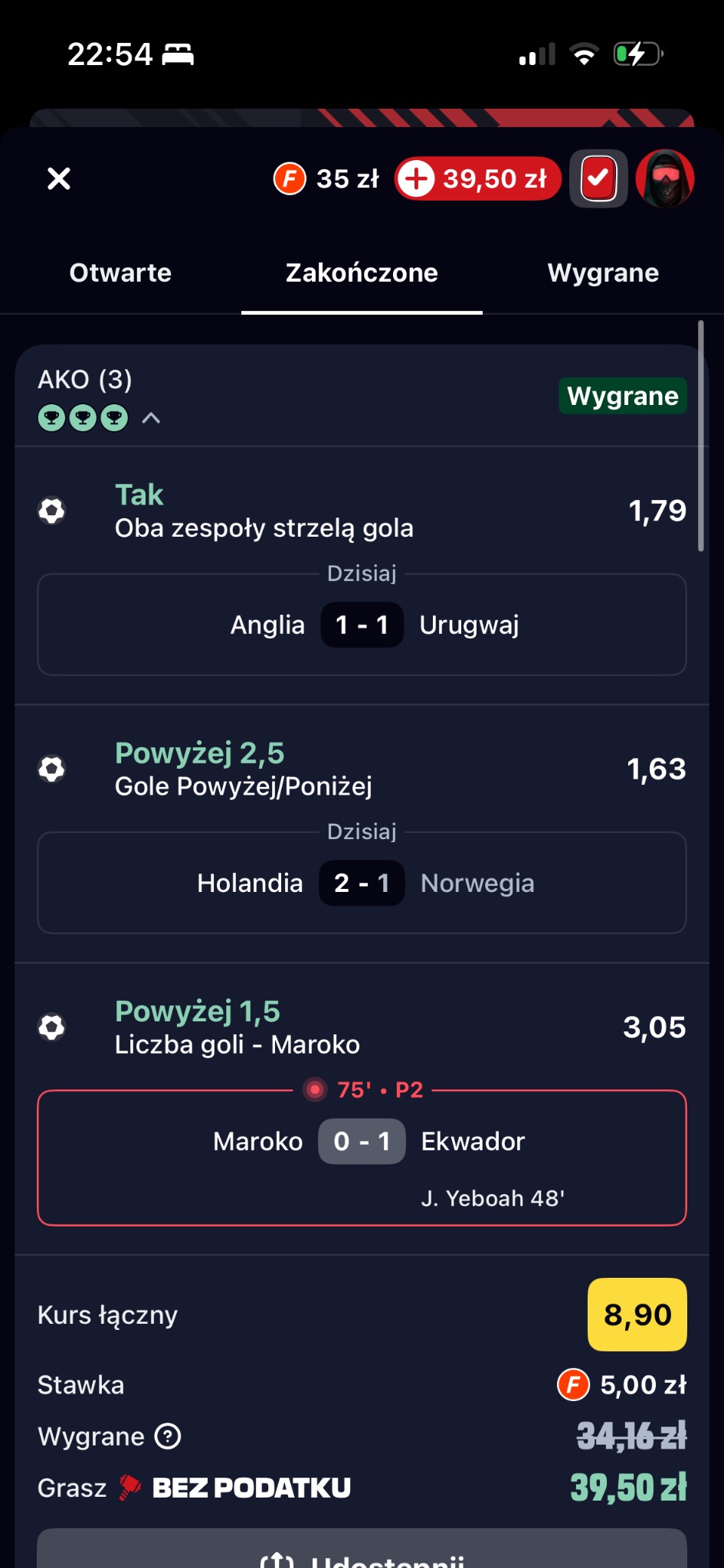Click the yellow 8,90 total odds badge
Viewport: 724px width, 1568px height.
pos(637,1315)
